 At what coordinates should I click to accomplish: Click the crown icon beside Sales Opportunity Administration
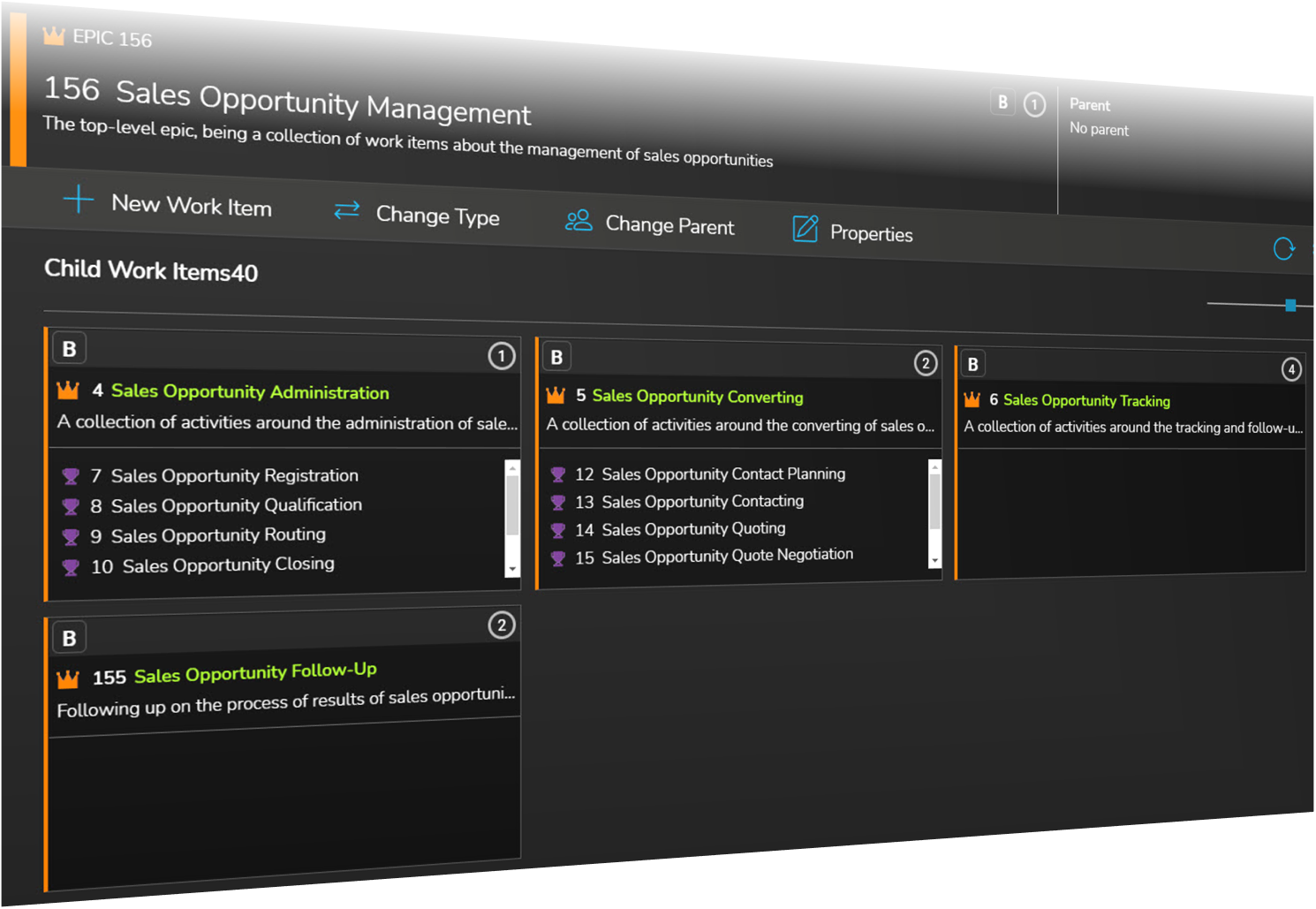tap(68, 390)
